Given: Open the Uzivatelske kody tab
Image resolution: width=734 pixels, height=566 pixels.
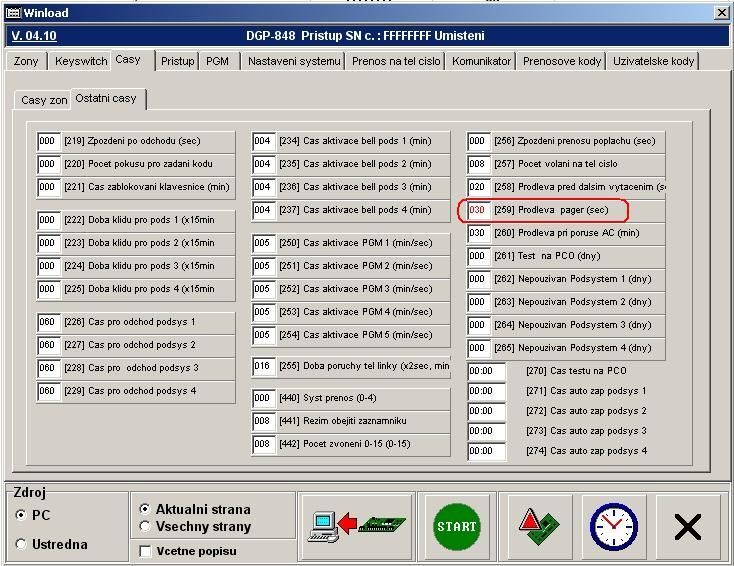Looking at the screenshot, I should coord(654,61).
